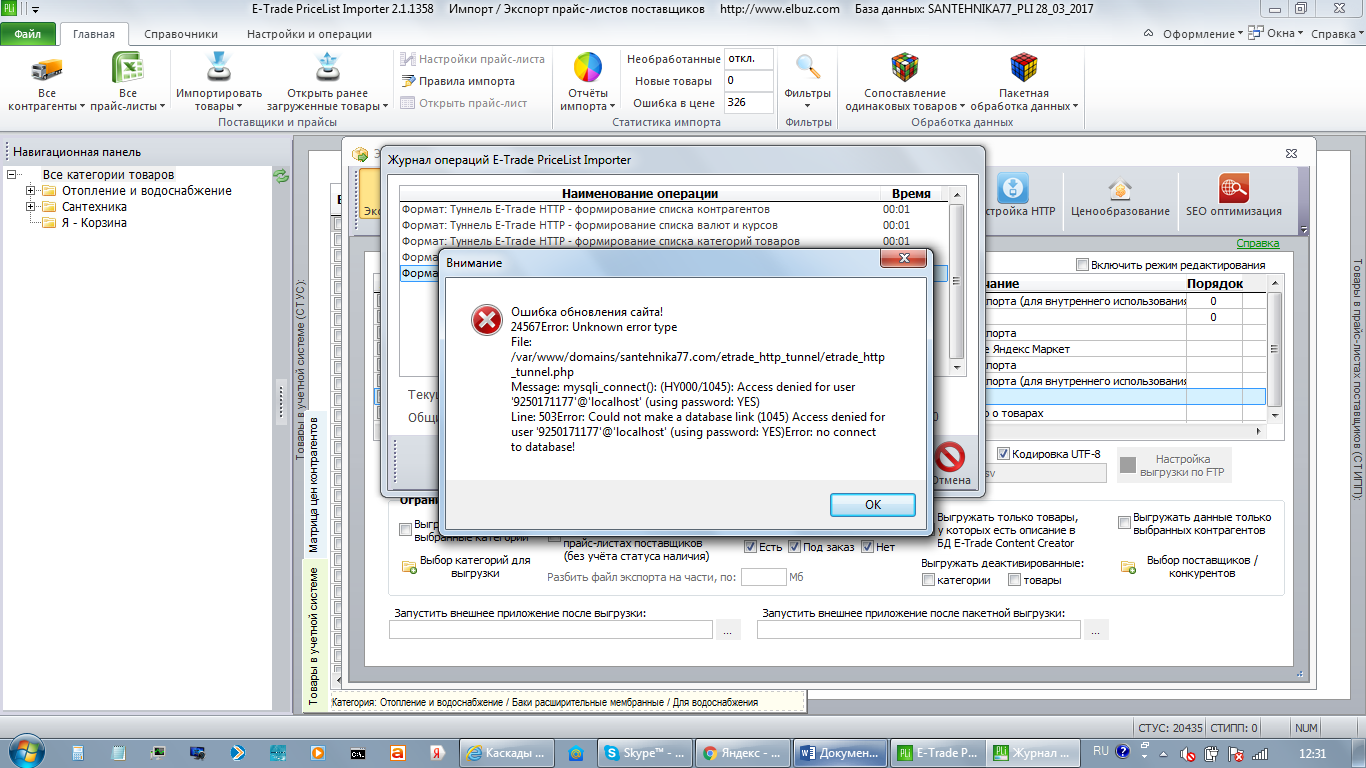Switch to Настройки и операции tab
This screenshot has height=768, width=1366.
coord(309,34)
